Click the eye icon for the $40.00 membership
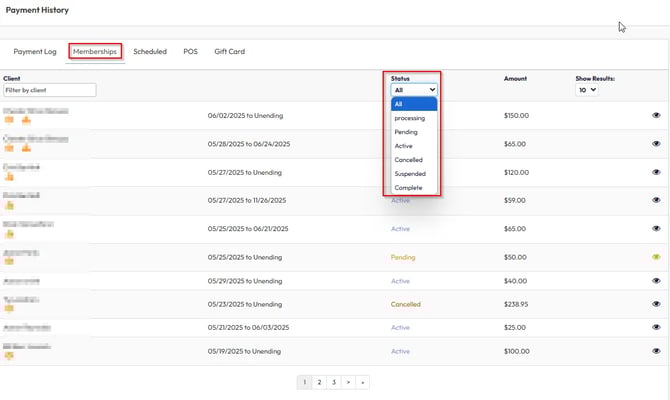The image size is (670, 400). [x=656, y=281]
